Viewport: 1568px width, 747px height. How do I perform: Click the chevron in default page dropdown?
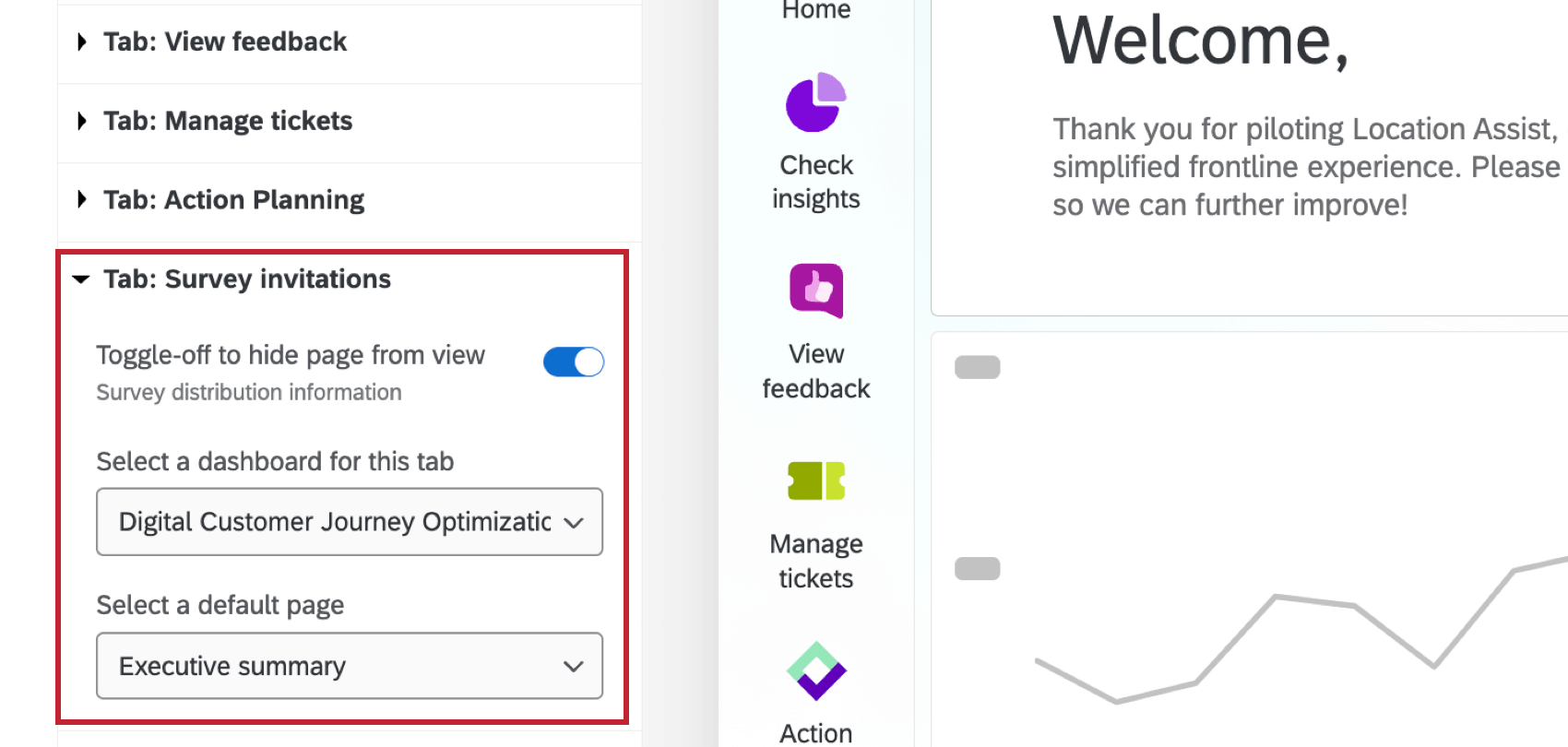tap(574, 667)
